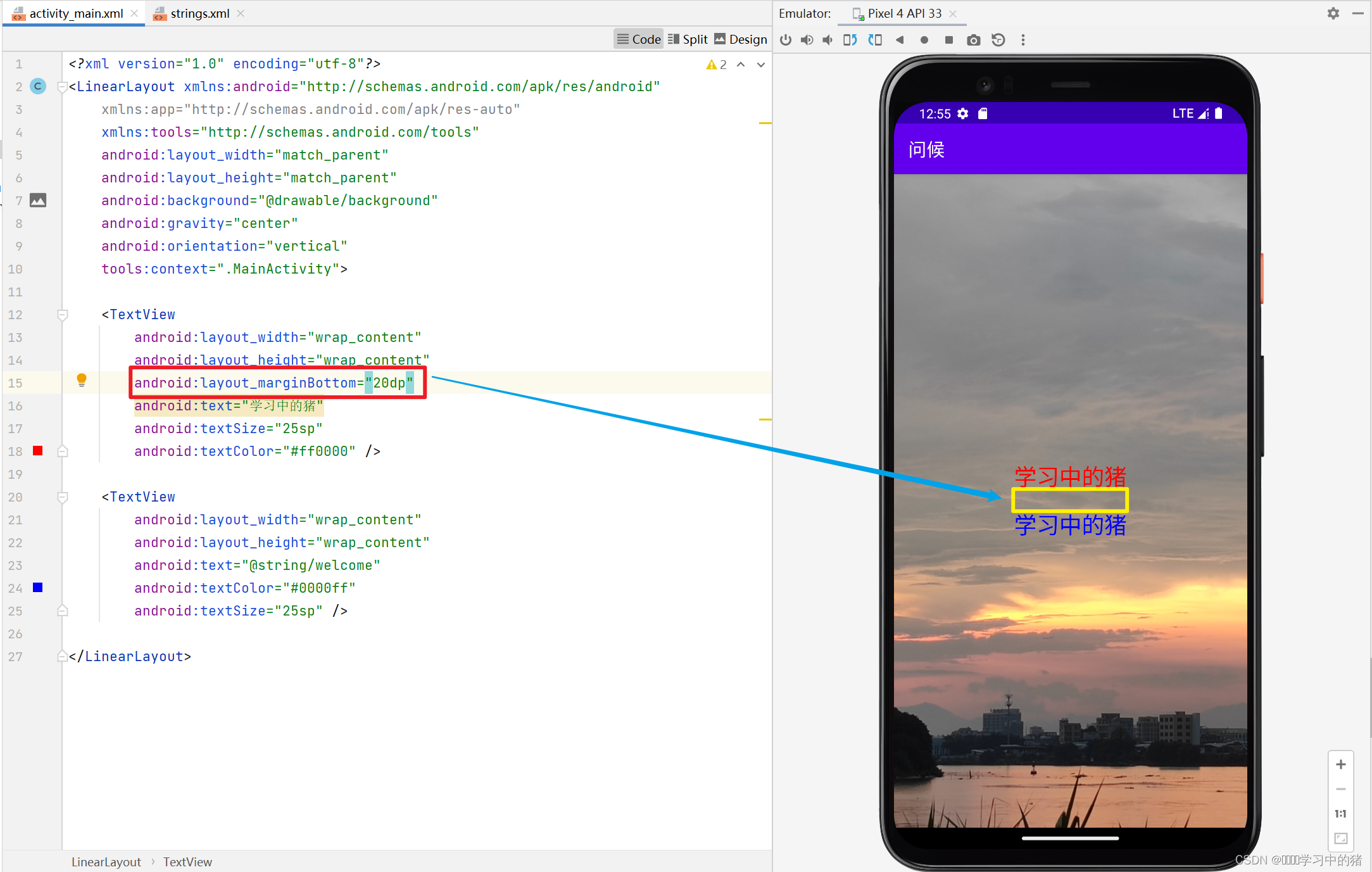
Task: Open the strings.xml tab
Action: (x=199, y=13)
